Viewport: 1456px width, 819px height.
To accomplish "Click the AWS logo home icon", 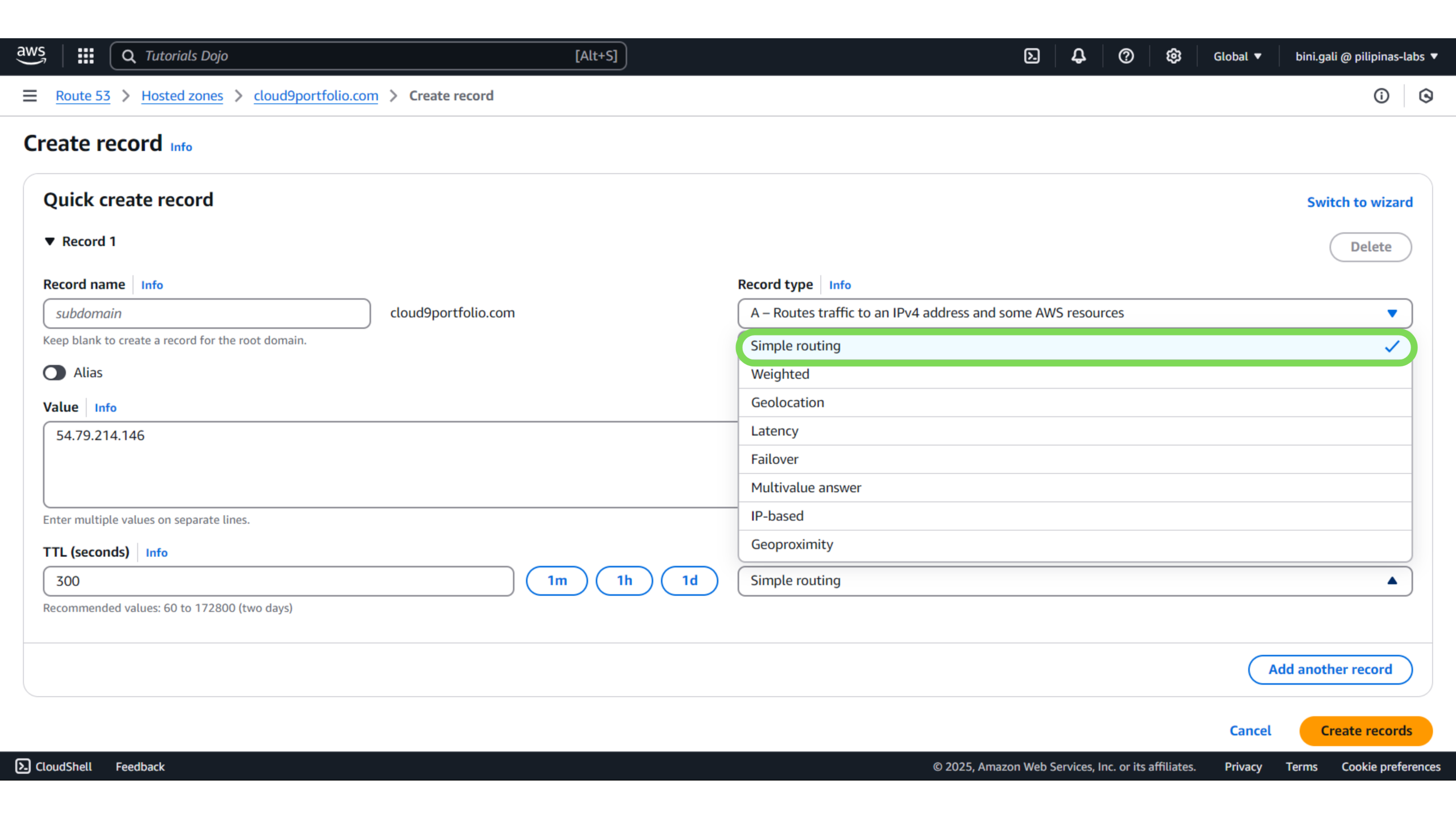I will (x=31, y=56).
